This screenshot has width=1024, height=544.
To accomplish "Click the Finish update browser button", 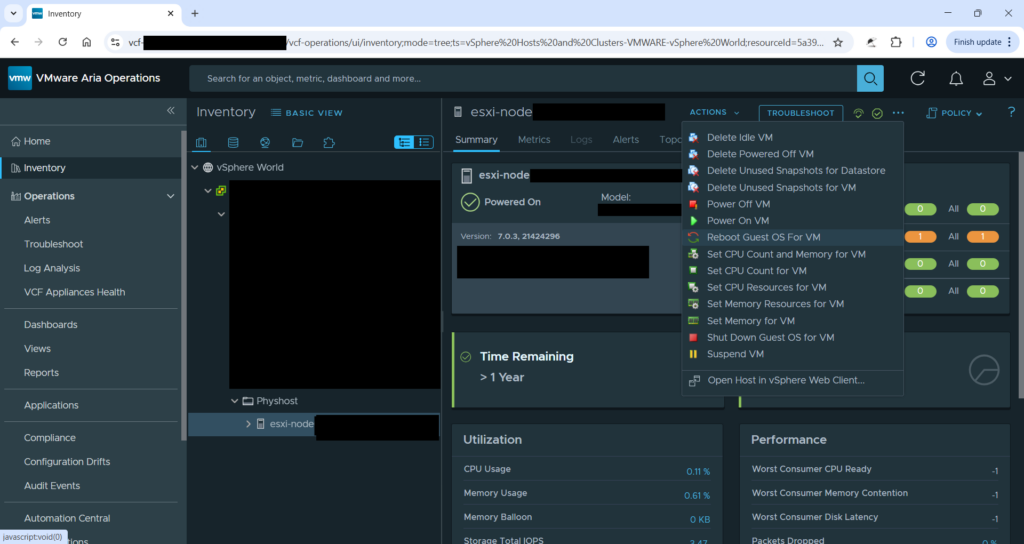I will tap(983, 42).
